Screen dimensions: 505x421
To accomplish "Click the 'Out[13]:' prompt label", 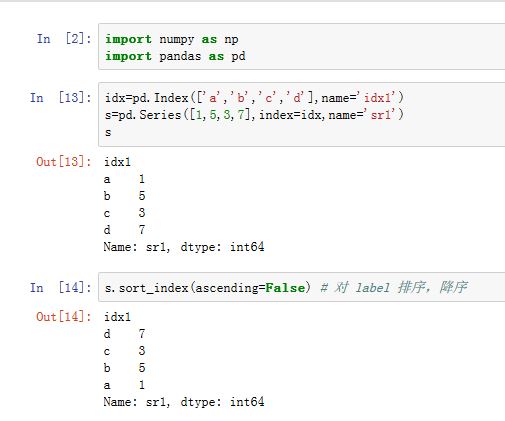I will coord(64,162).
